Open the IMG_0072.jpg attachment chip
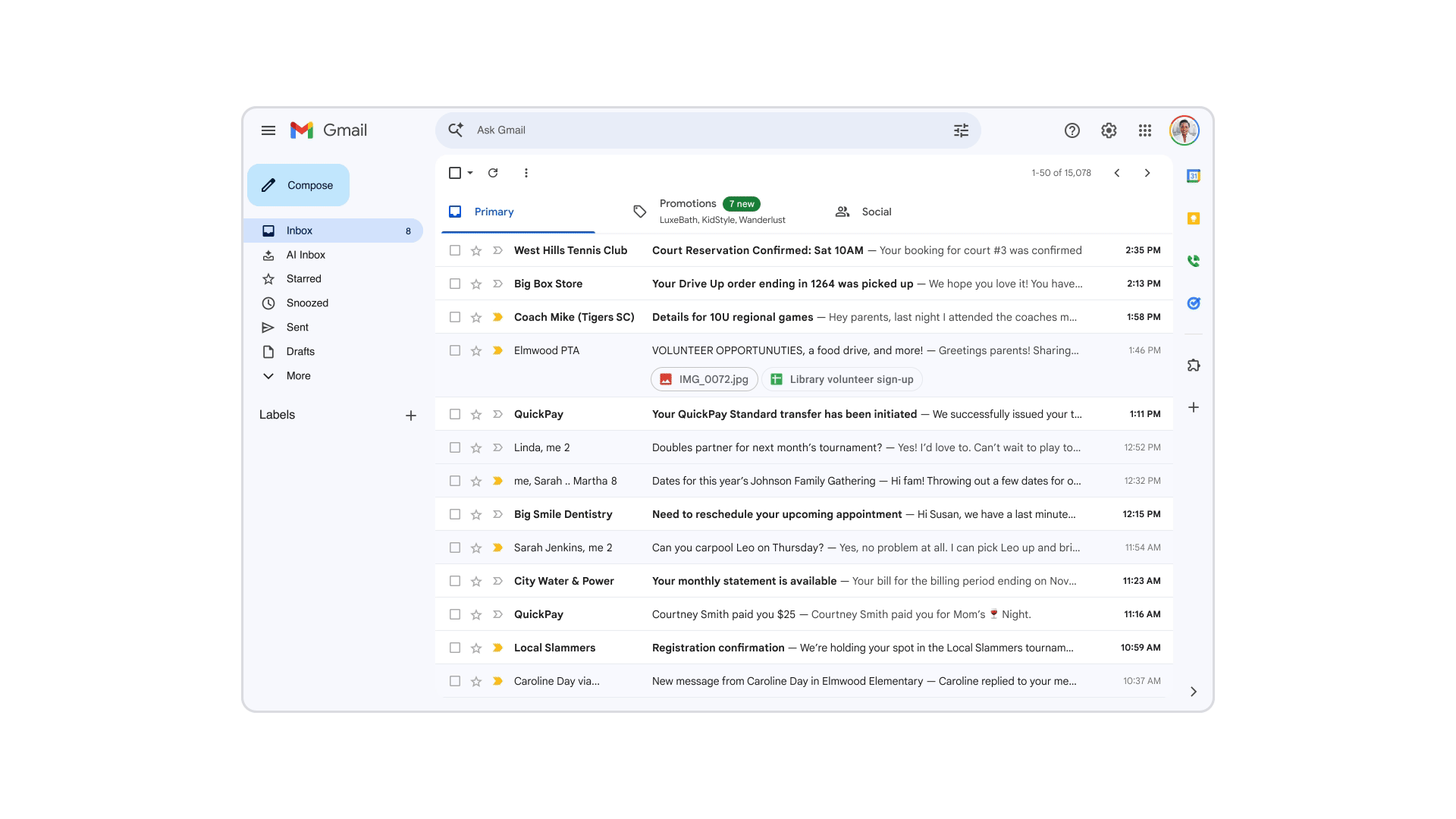This screenshot has height=819, width=1456. click(704, 379)
